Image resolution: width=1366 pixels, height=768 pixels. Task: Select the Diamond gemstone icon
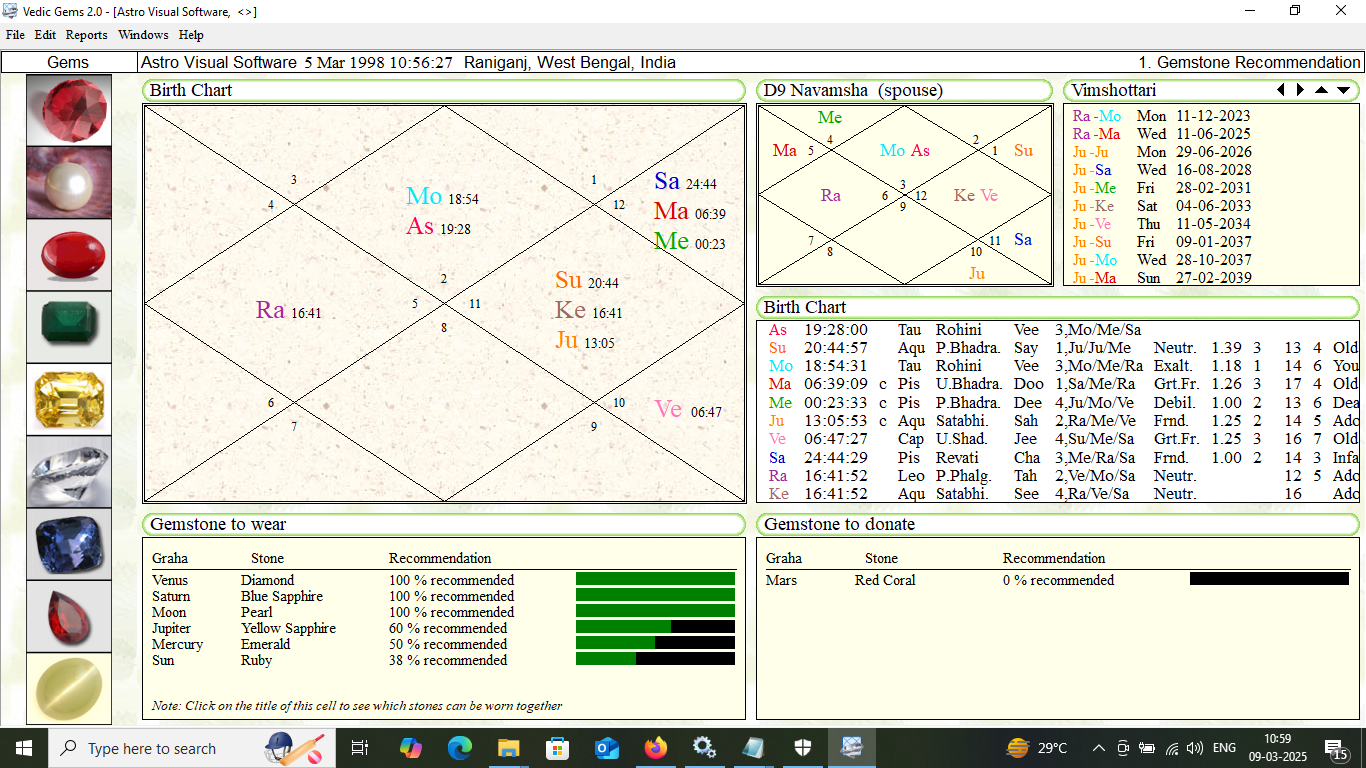tap(69, 471)
